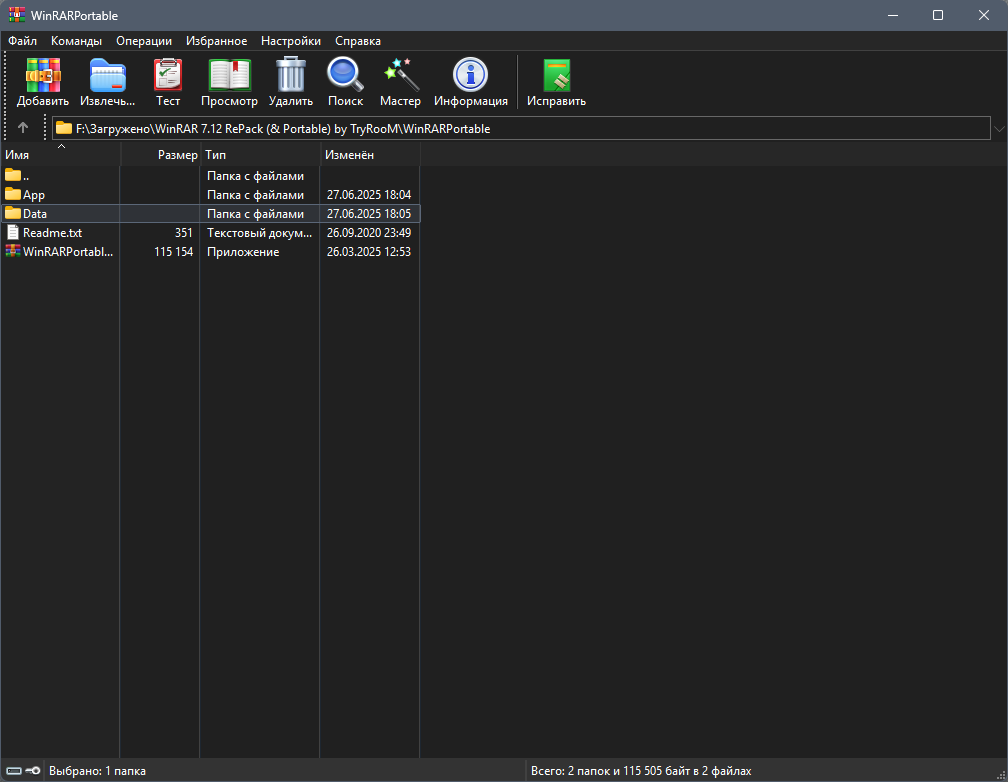Click the Data folder icon
Image resolution: width=1008 pixels, height=782 pixels.
pos(13,213)
